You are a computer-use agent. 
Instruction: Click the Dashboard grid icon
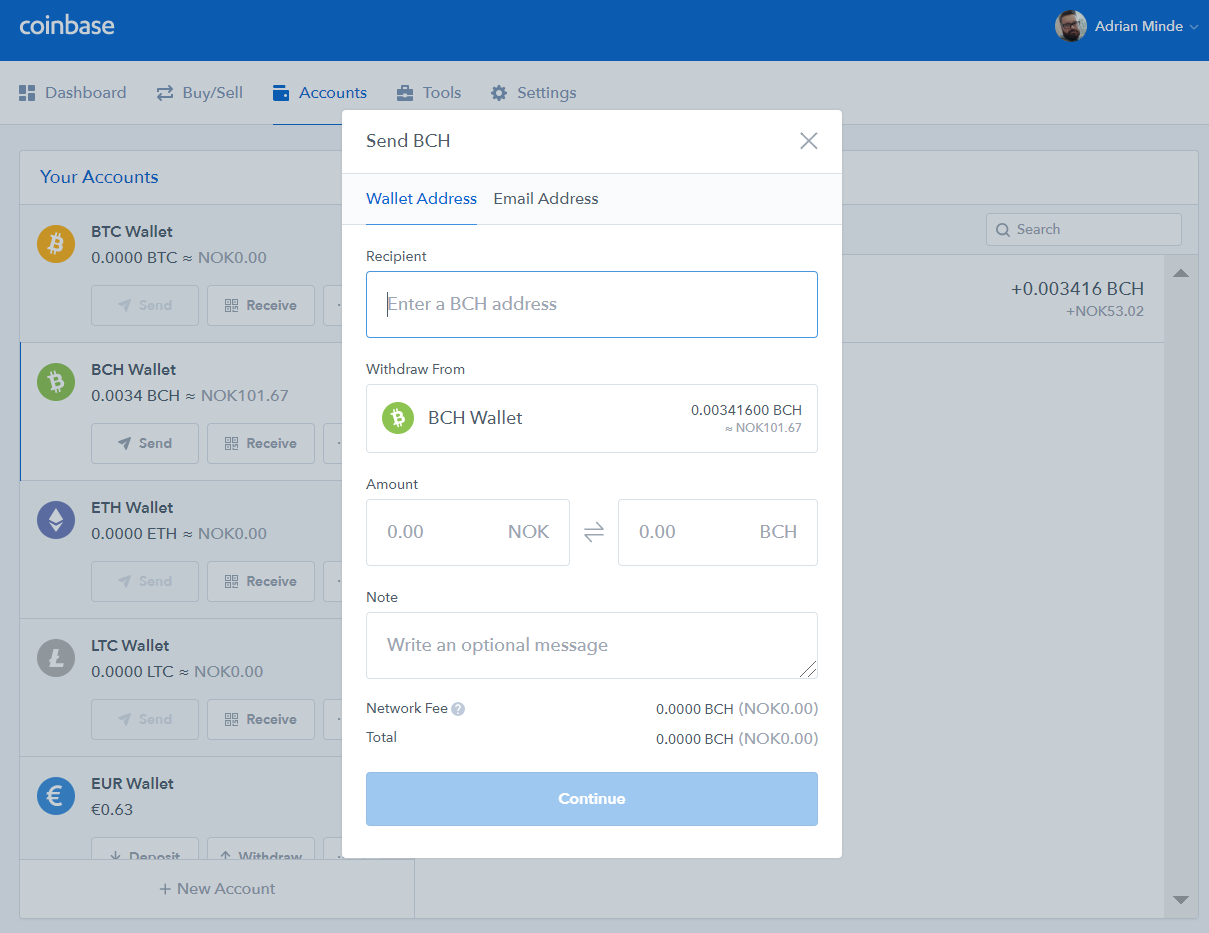[27, 92]
